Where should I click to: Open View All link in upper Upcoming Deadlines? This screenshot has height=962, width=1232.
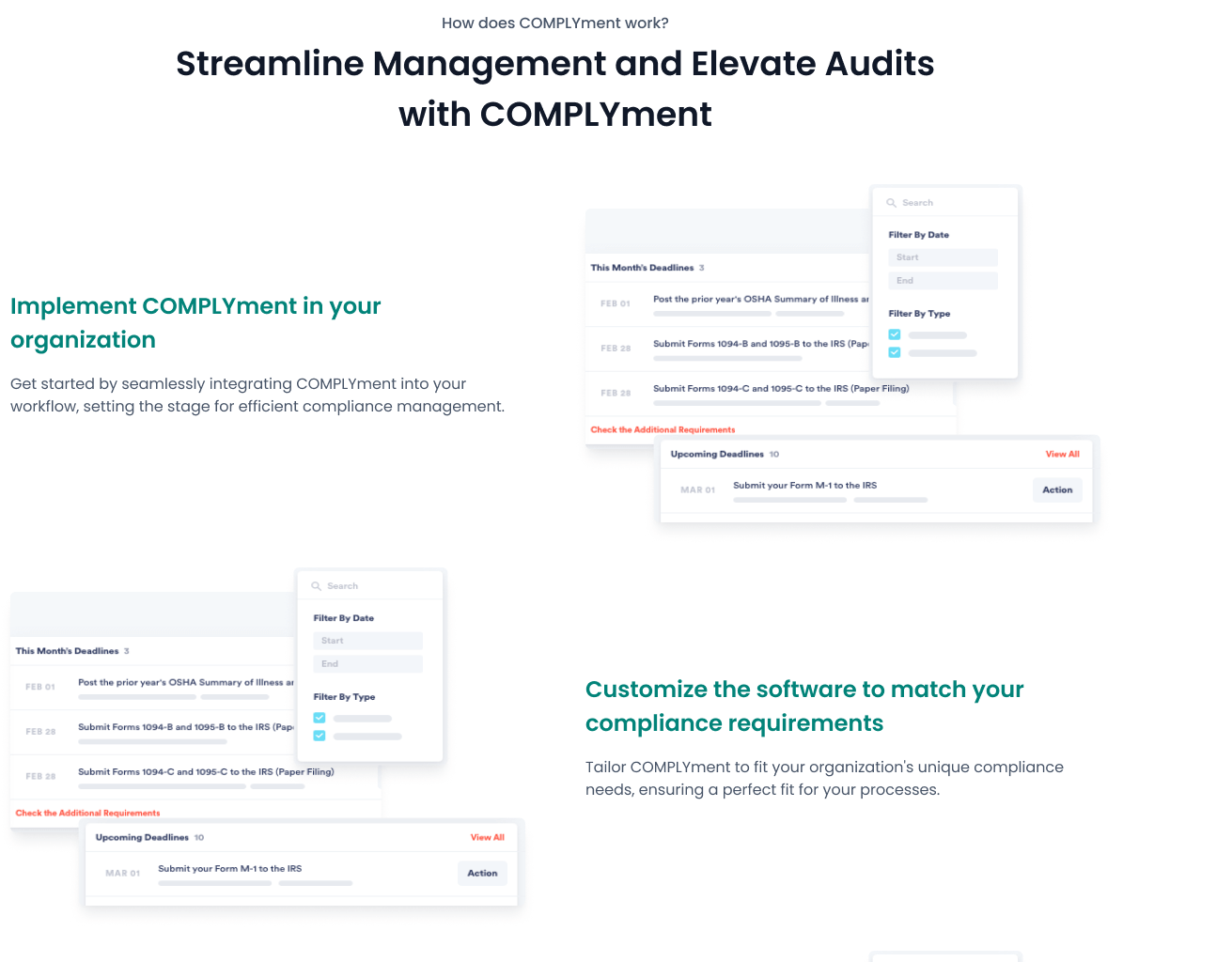pos(1062,455)
